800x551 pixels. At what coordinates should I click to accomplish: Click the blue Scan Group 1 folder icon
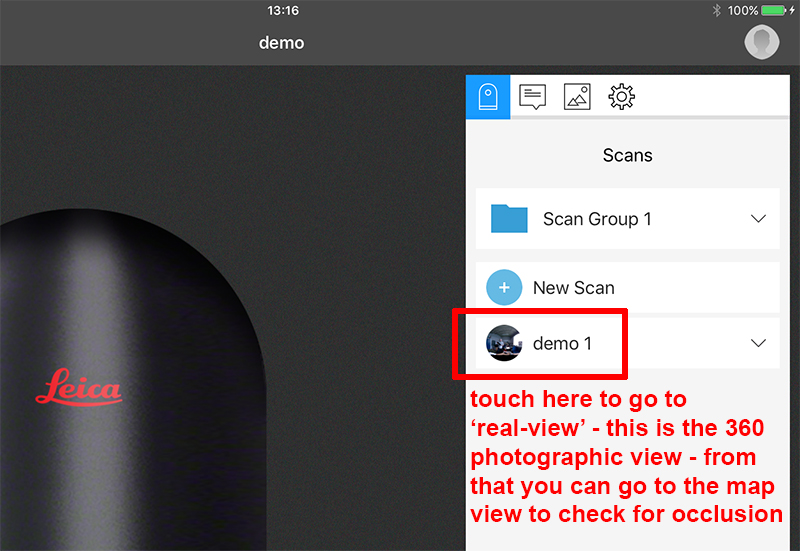[509, 219]
